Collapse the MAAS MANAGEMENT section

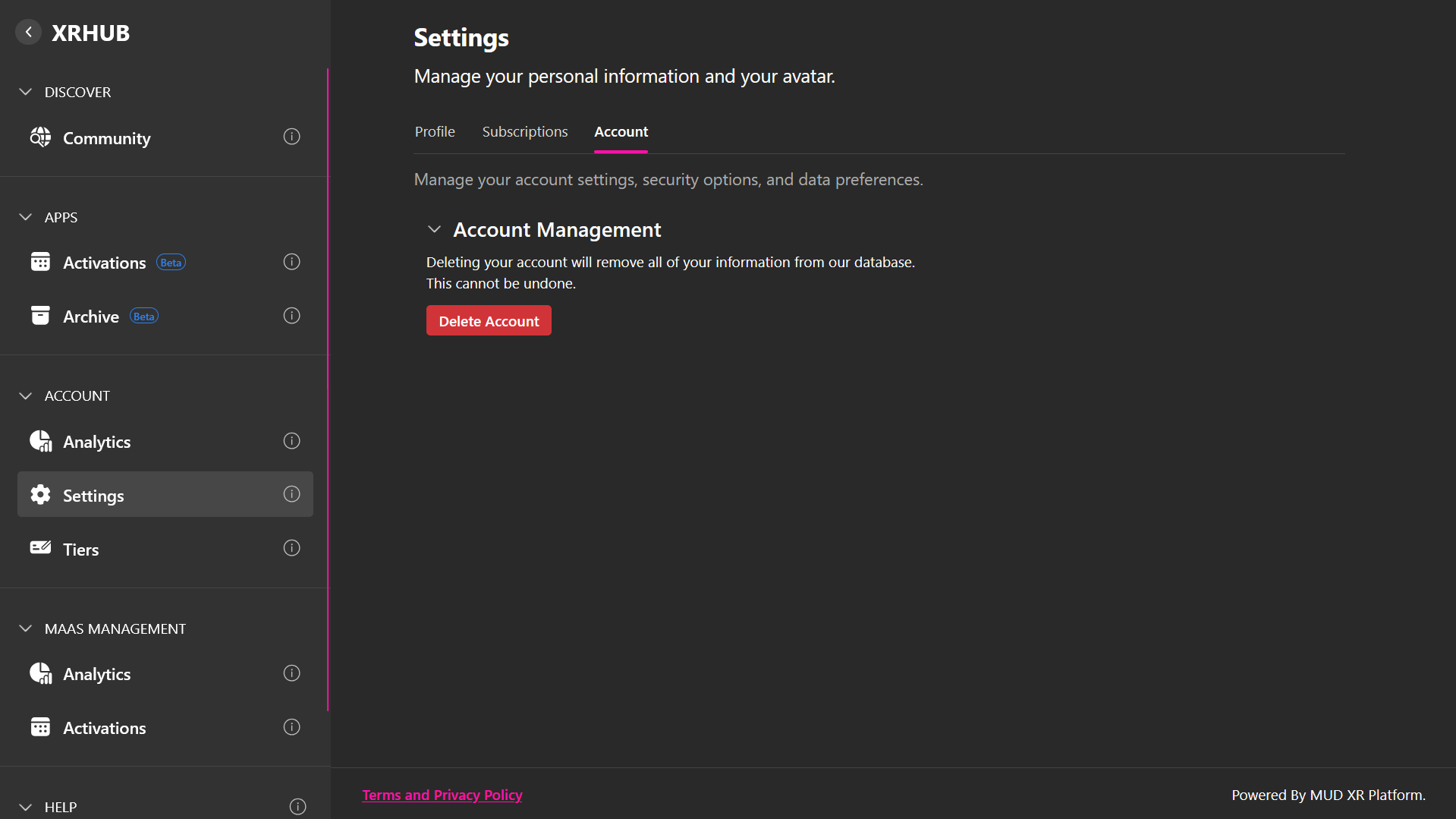[25, 628]
